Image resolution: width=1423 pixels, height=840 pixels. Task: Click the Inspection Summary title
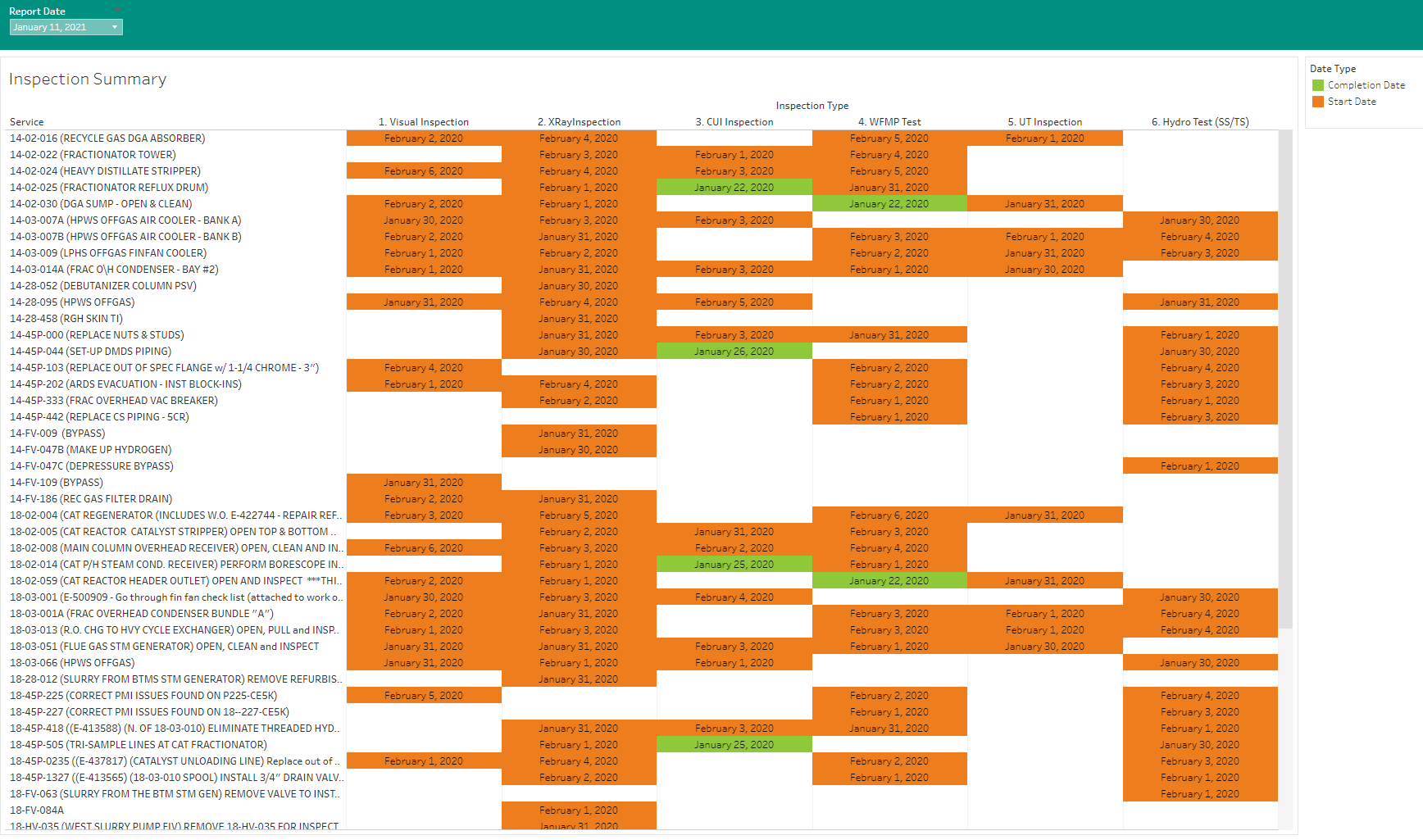tap(88, 79)
